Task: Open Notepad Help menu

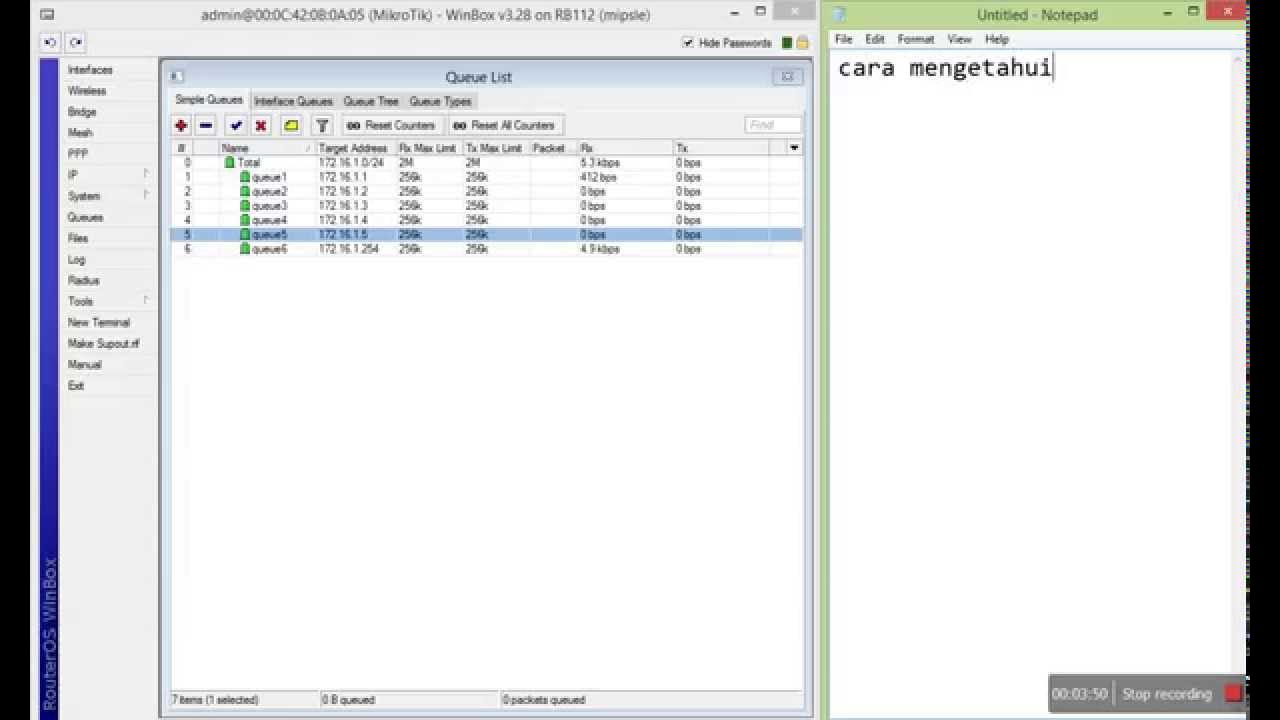Action: [997, 39]
